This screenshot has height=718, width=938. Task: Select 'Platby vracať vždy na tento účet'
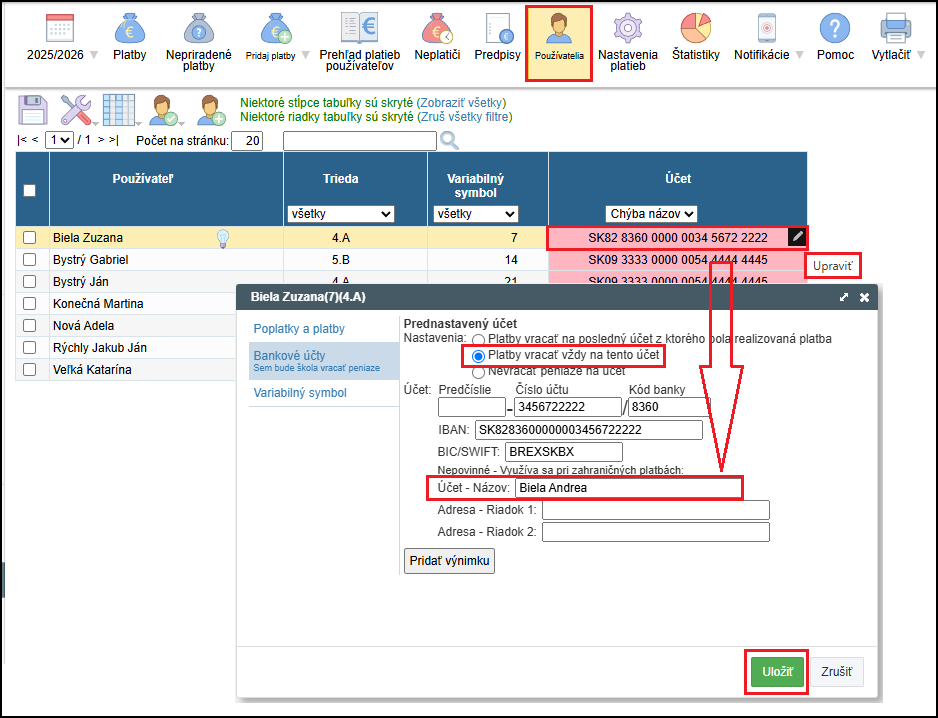click(479, 355)
